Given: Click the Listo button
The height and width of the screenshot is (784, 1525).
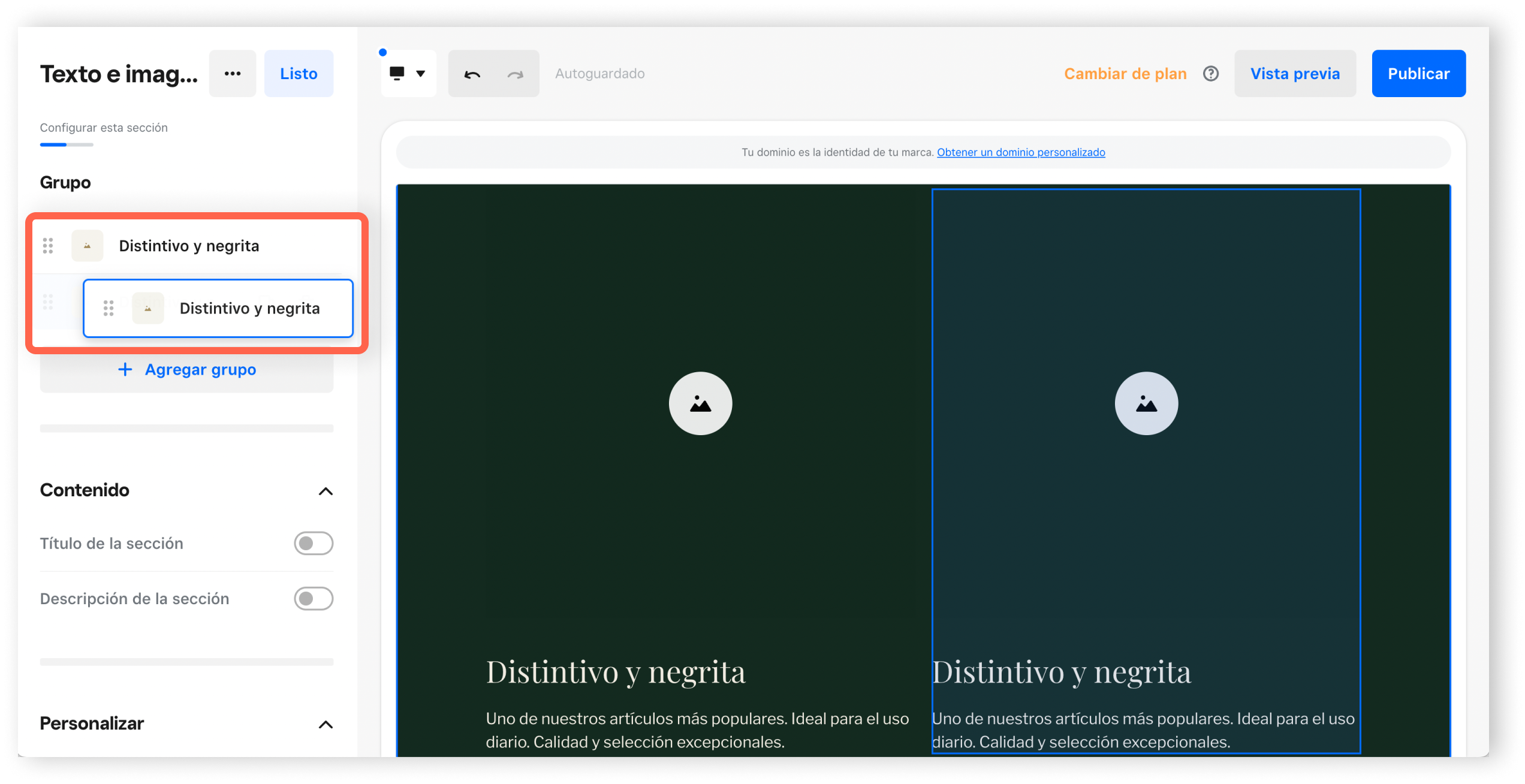Looking at the screenshot, I should (299, 74).
